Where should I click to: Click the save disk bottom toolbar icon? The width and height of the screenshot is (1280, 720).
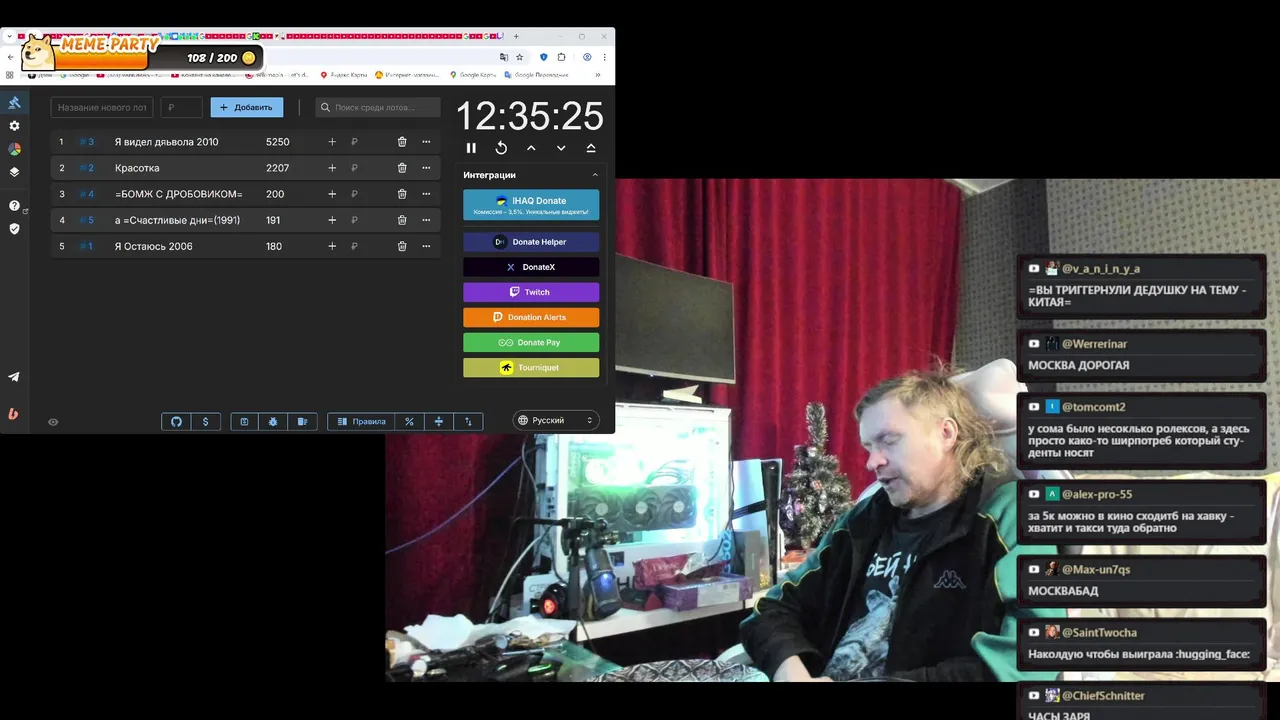(245, 422)
